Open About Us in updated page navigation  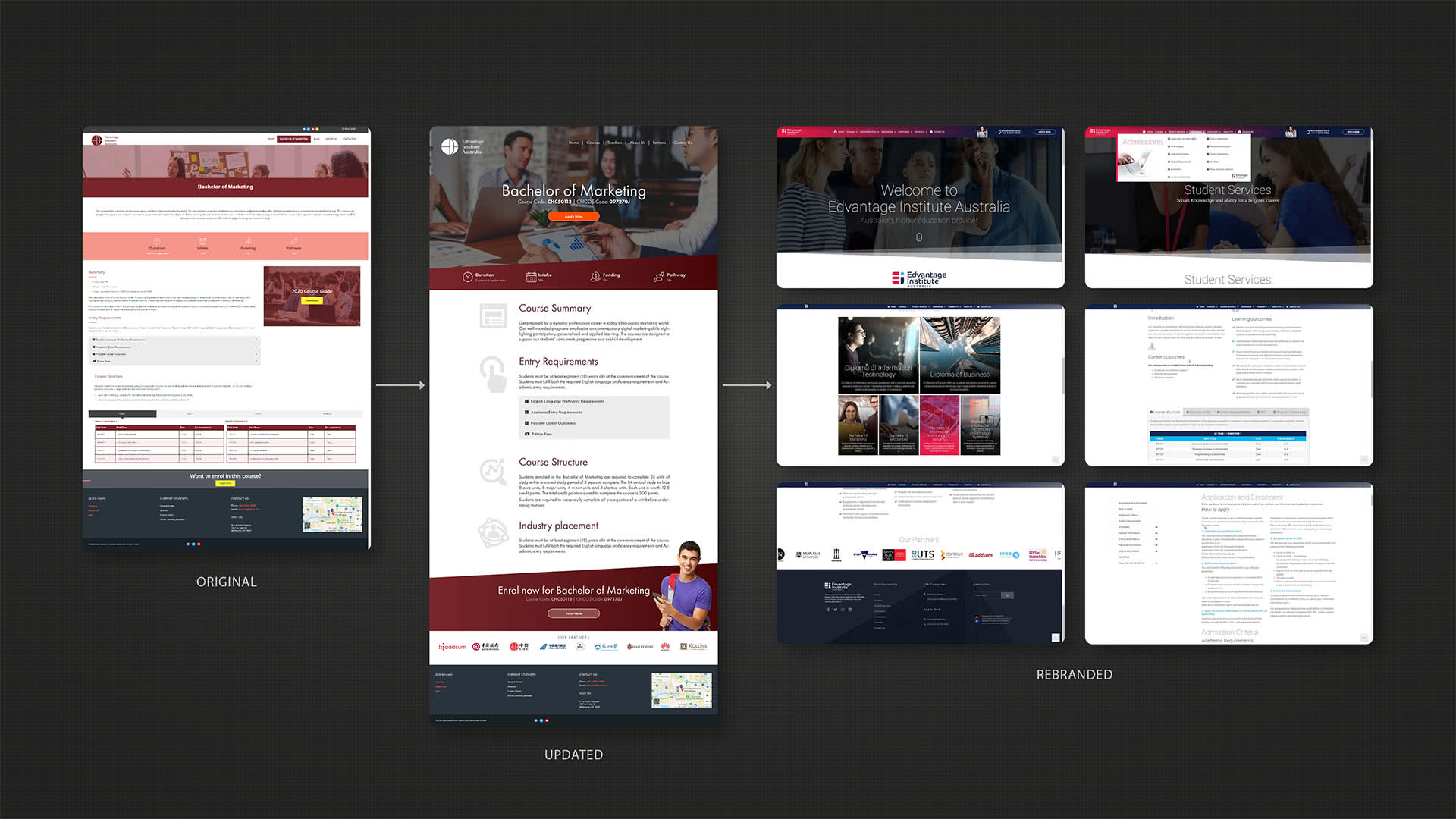pos(637,143)
